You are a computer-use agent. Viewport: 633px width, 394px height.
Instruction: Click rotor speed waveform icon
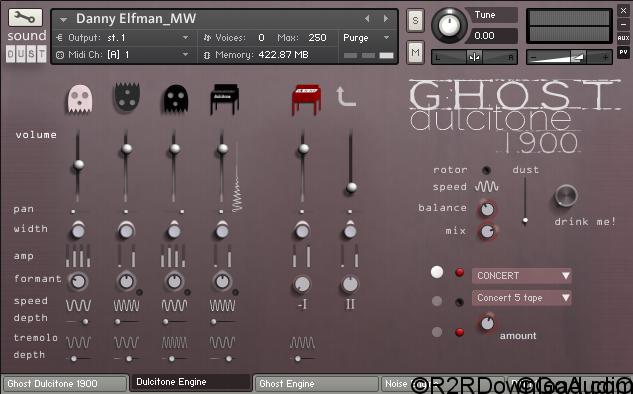tap(486, 187)
